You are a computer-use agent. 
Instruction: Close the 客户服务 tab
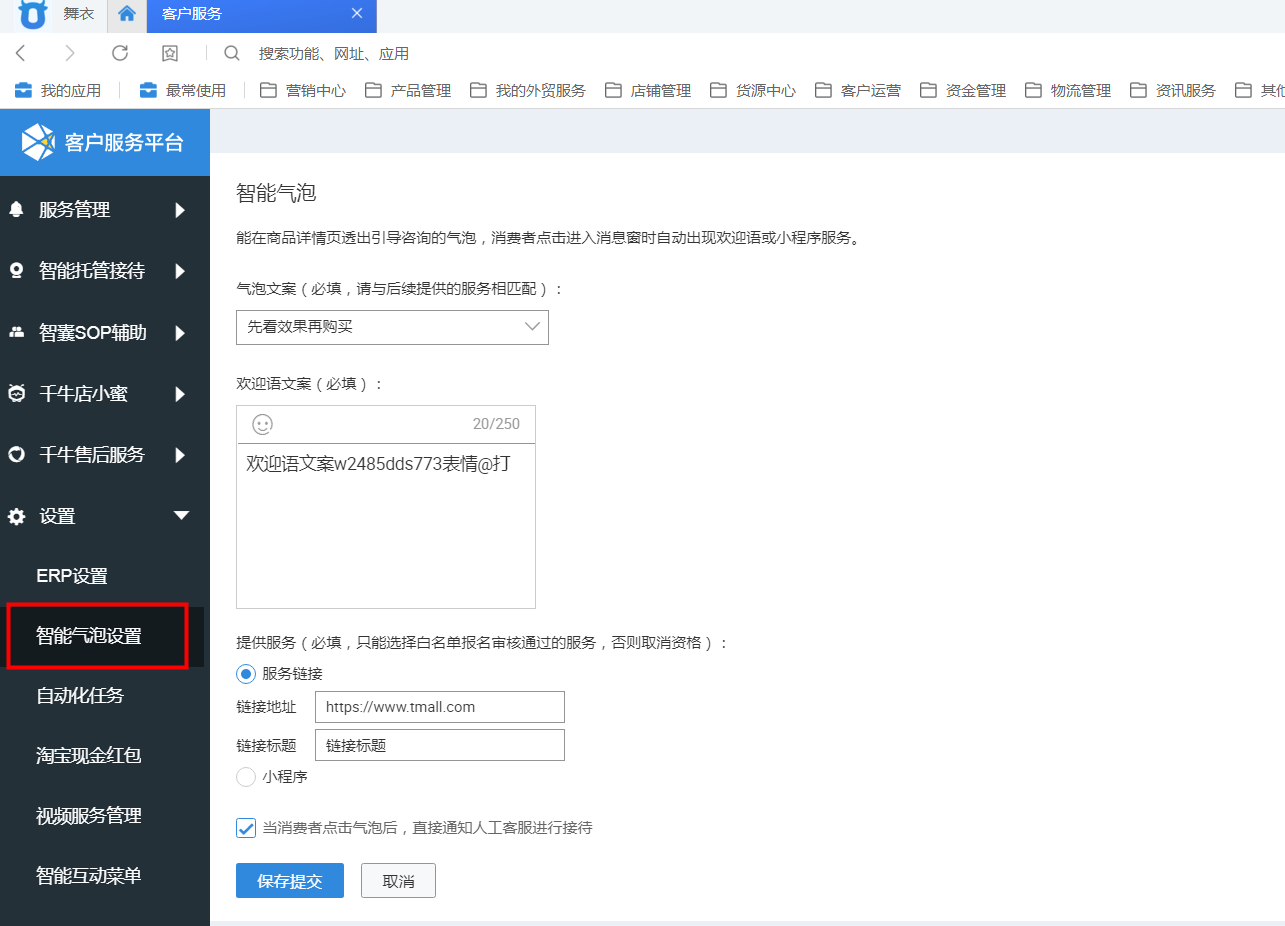pos(357,14)
